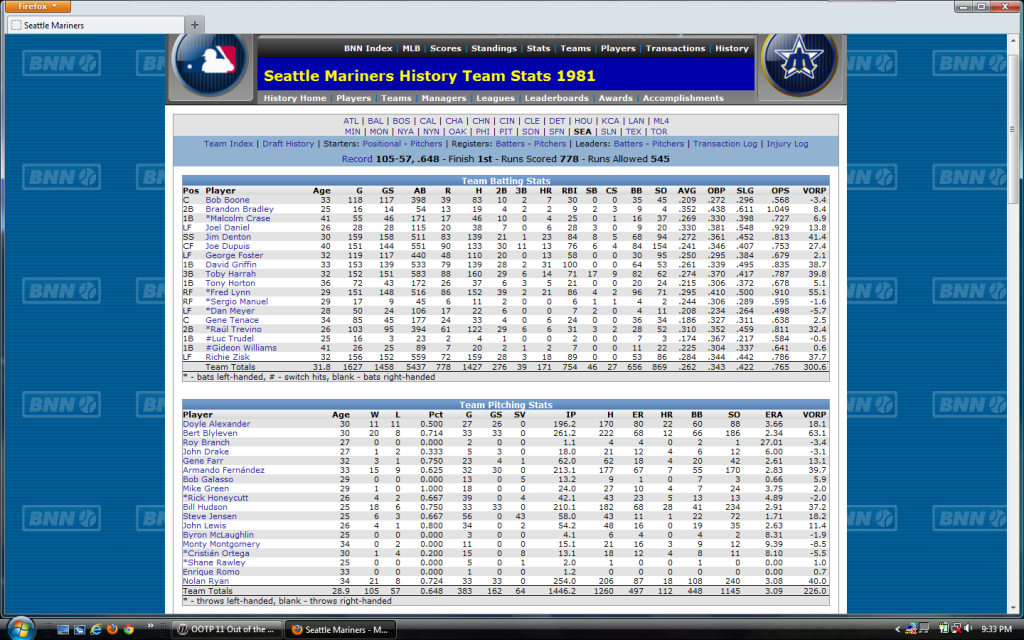Open the NYA team link
1024x640 pixels.
(406, 131)
